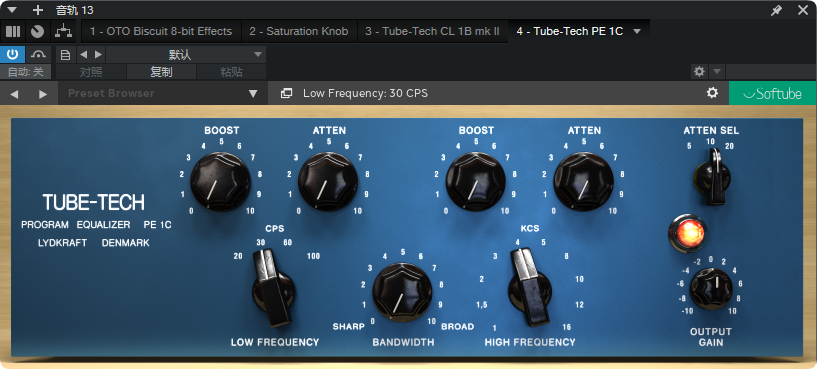Expand the dropdown arrow beside host gear

coord(717,71)
